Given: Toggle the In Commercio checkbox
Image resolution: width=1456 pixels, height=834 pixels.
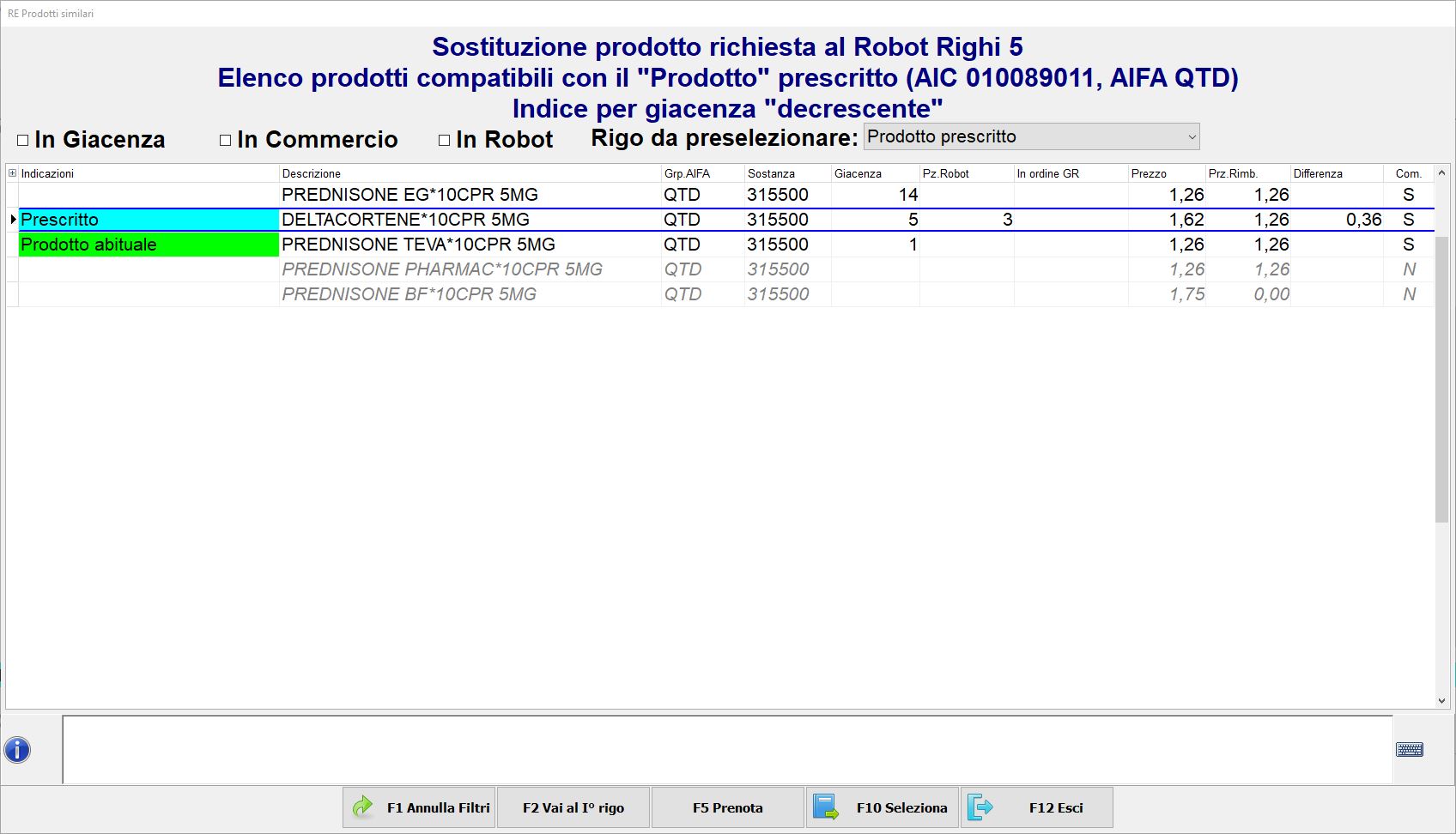Looking at the screenshot, I should [226, 140].
